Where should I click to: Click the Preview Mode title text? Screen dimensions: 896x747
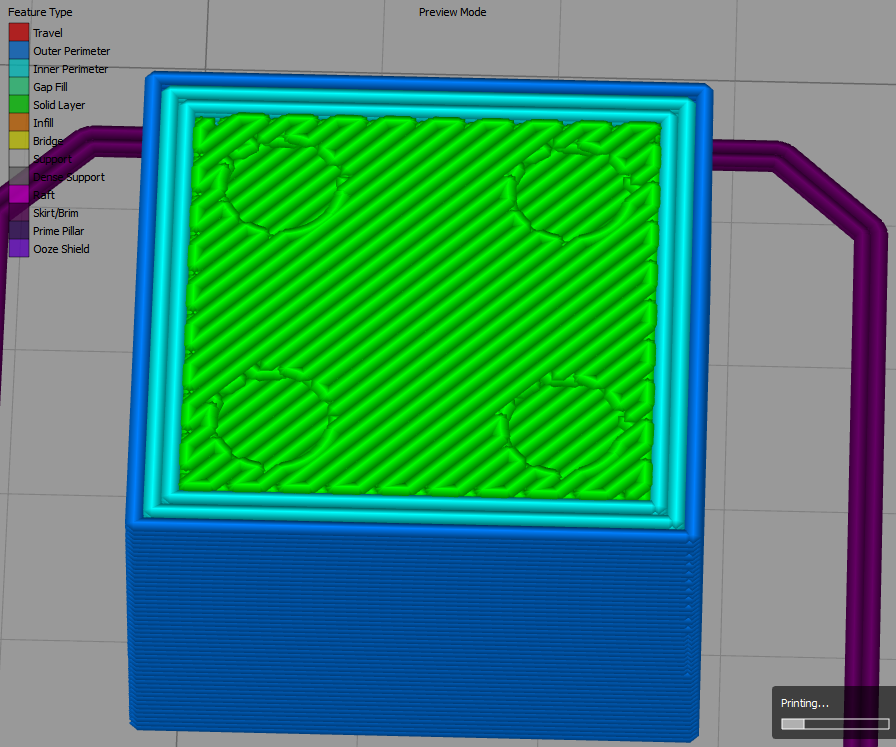452,13
